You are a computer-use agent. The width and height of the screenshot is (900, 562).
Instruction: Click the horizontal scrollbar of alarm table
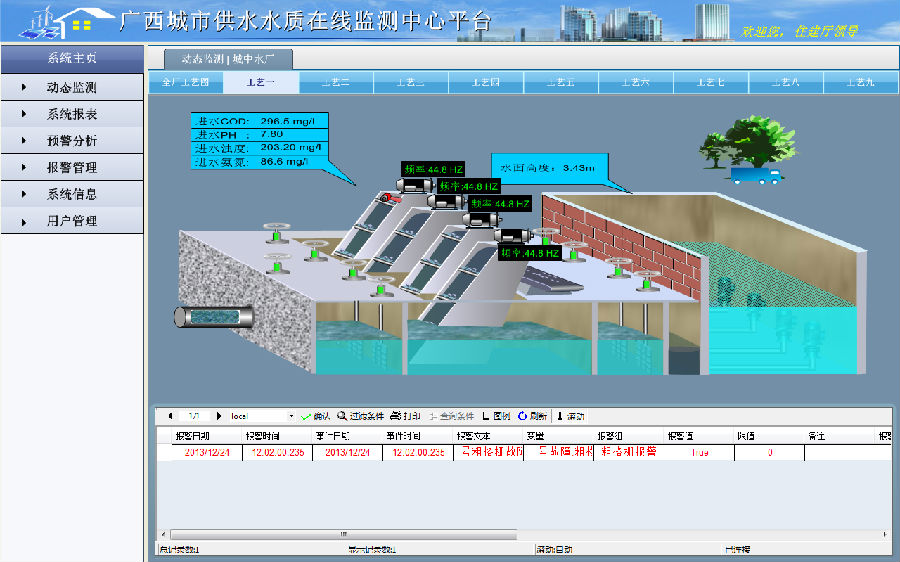click(344, 535)
